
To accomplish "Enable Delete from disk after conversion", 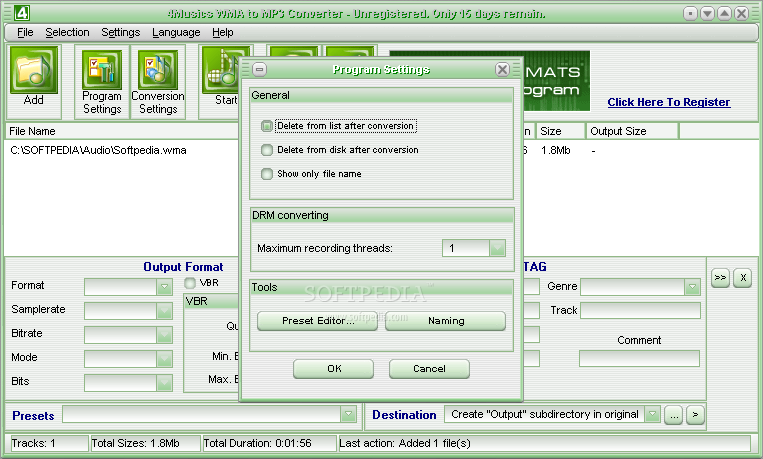I will [267, 150].
